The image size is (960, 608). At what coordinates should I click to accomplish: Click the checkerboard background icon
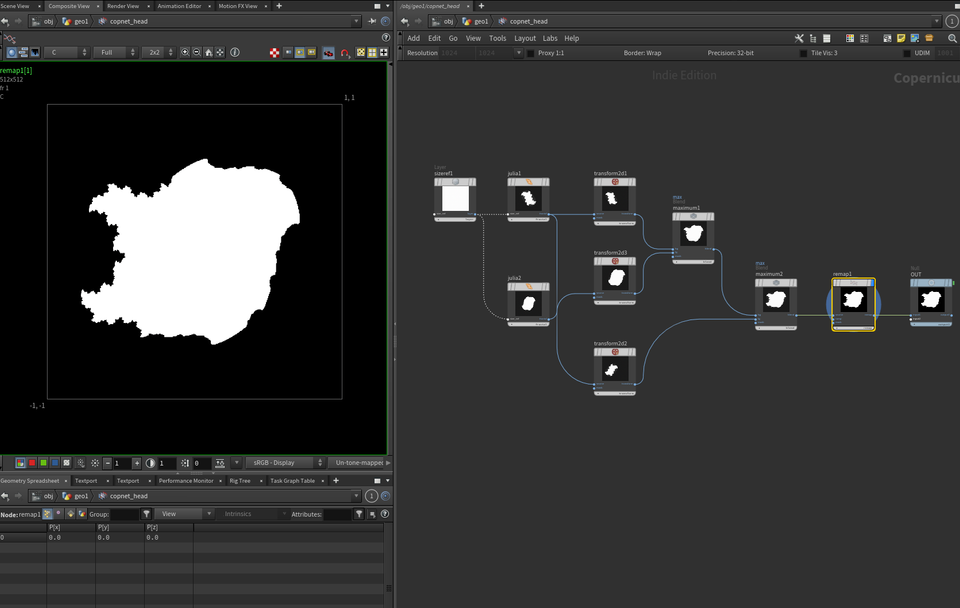pos(275,52)
